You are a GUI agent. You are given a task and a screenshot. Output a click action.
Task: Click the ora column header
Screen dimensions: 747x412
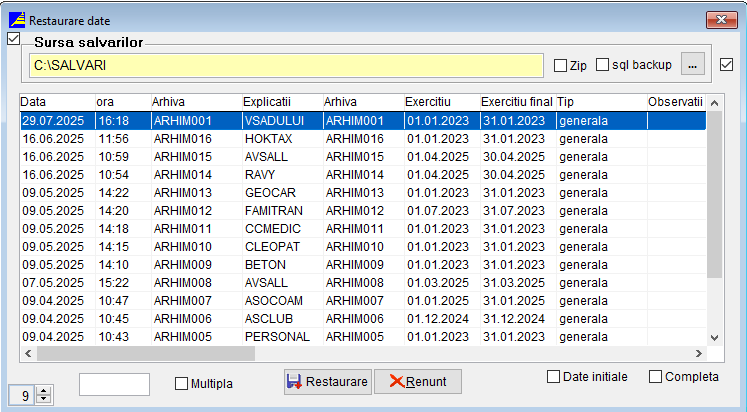click(123, 102)
